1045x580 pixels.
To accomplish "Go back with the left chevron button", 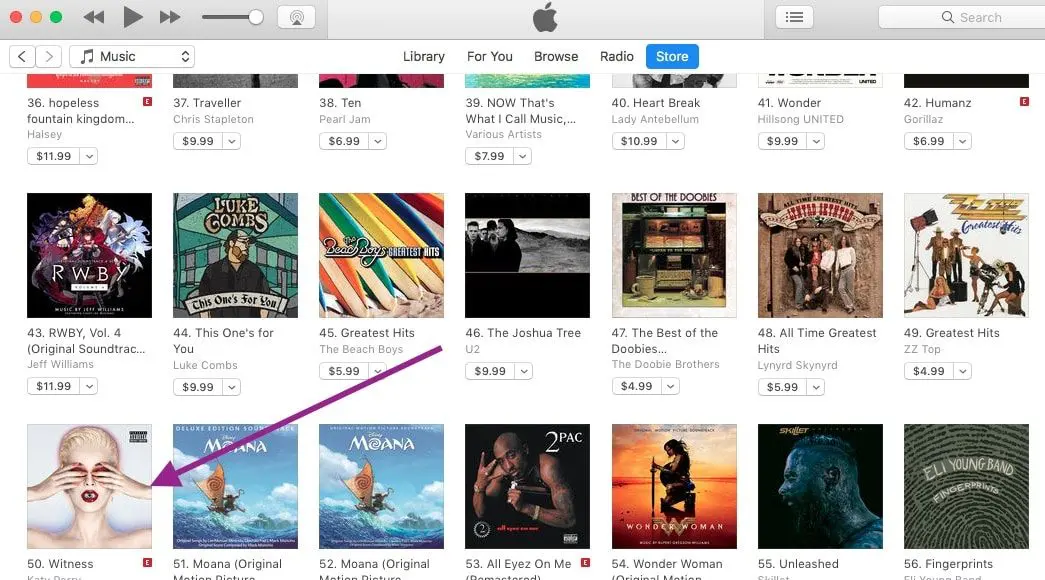I will [22, 57].
